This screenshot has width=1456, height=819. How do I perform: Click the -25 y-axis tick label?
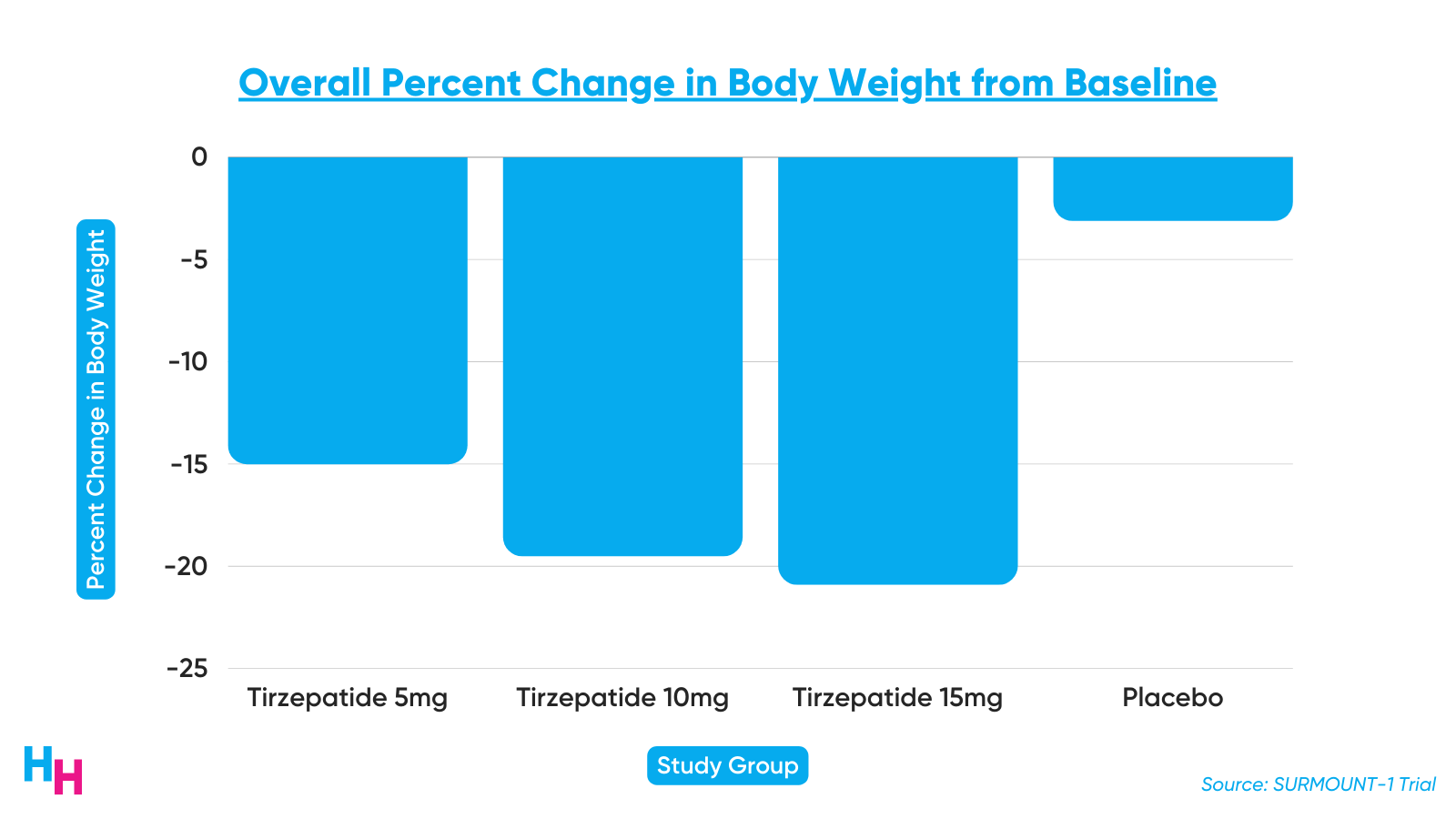[187, 669]
